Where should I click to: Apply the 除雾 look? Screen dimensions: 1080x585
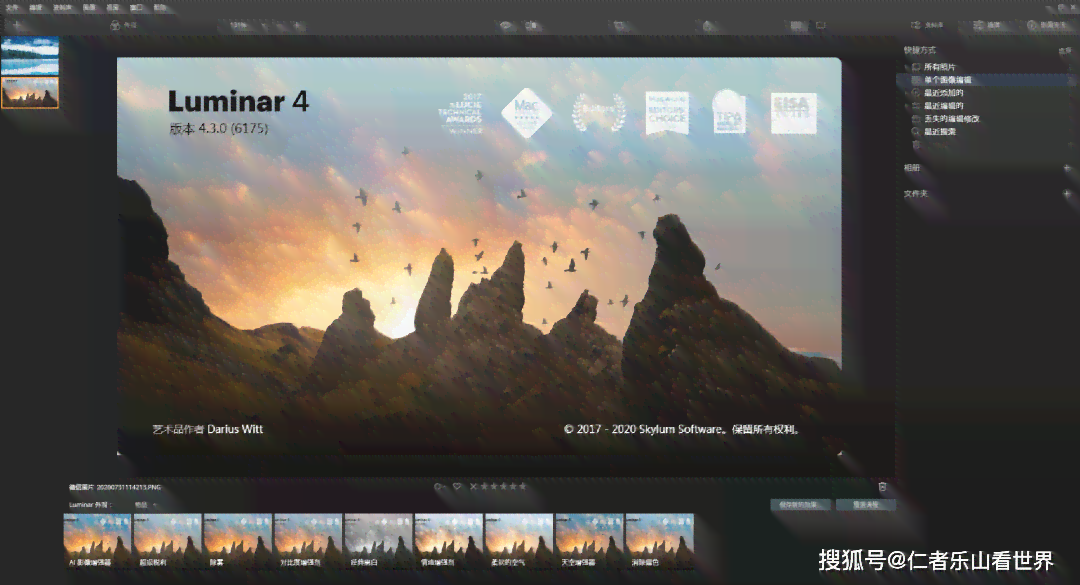coord(238,541)
